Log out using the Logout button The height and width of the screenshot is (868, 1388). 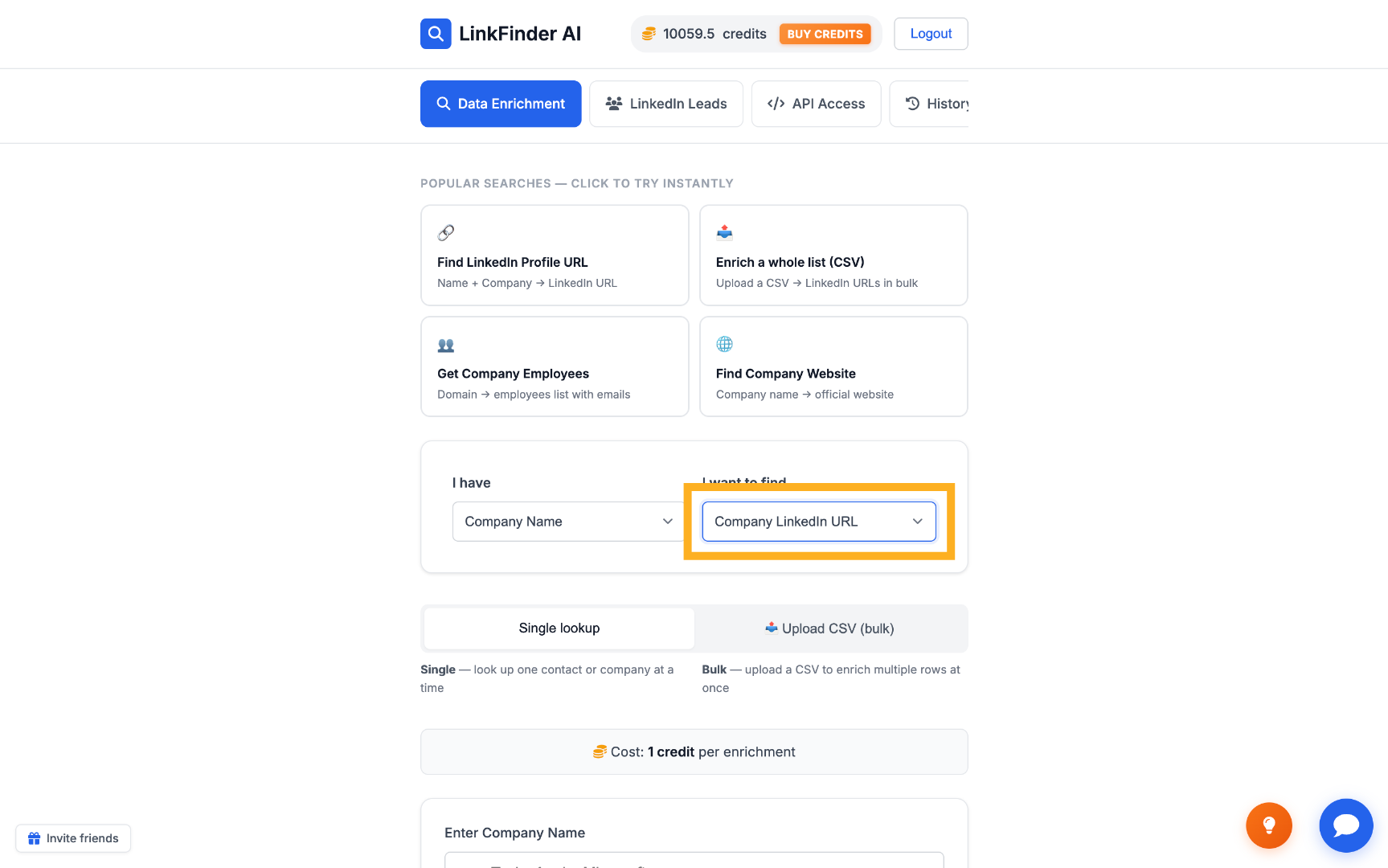click(931, 34)
